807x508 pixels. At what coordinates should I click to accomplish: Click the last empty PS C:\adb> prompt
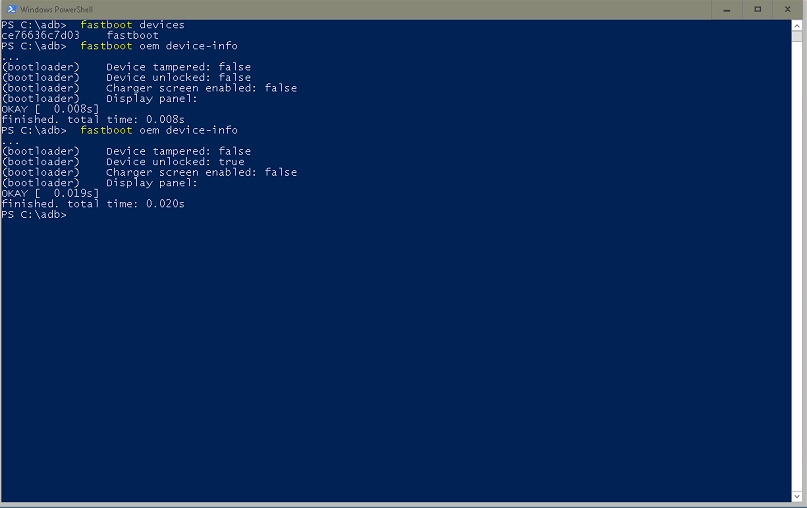click(x=35, y=214)
